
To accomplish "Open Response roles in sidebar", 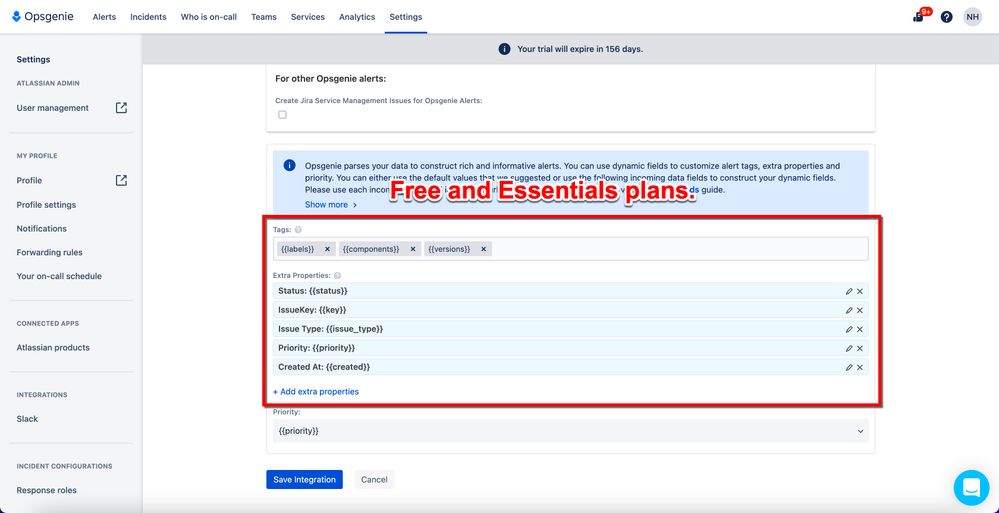I will click(47, 490).
